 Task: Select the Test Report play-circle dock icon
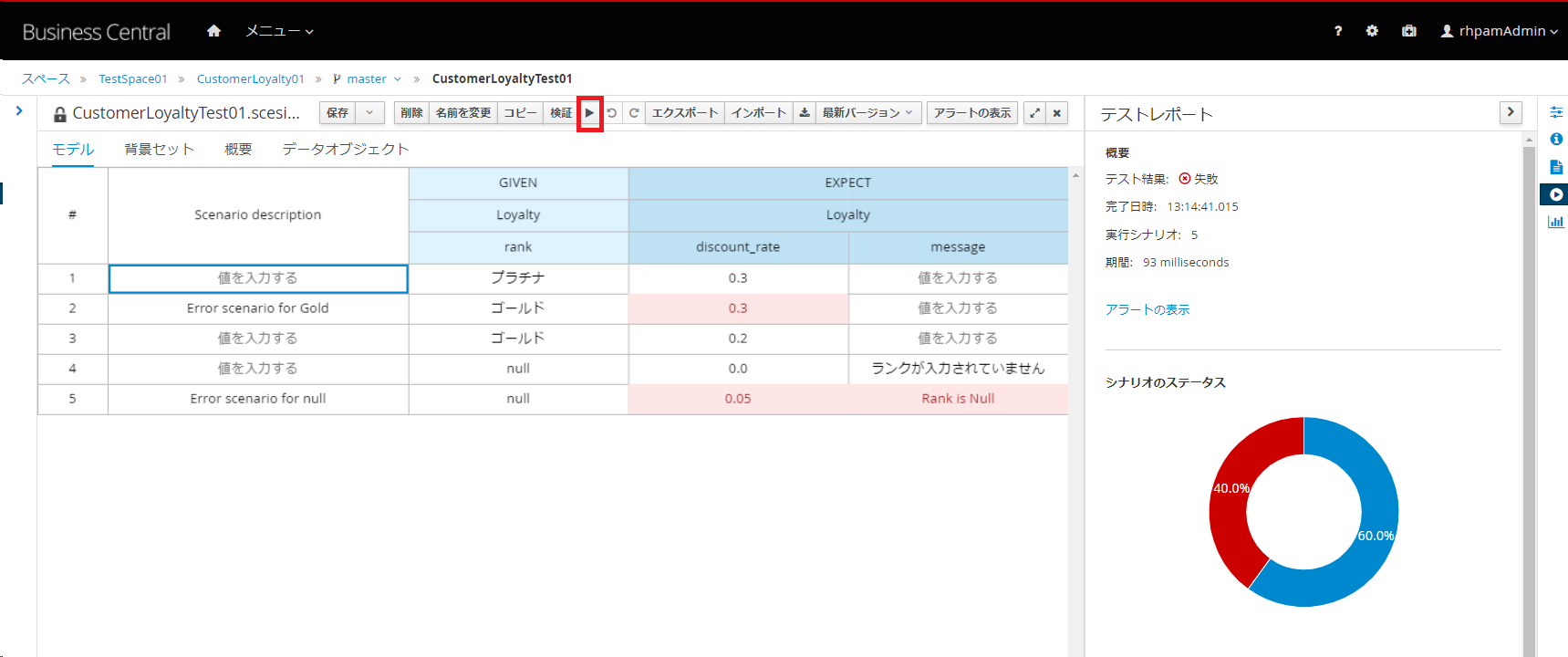pos(1556,194)
